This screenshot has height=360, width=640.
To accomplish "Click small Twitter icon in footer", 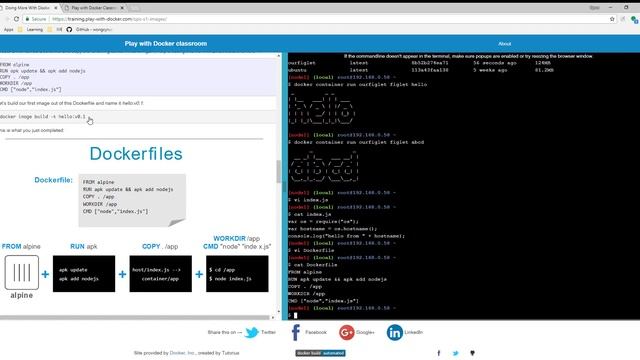I will 456,353.
